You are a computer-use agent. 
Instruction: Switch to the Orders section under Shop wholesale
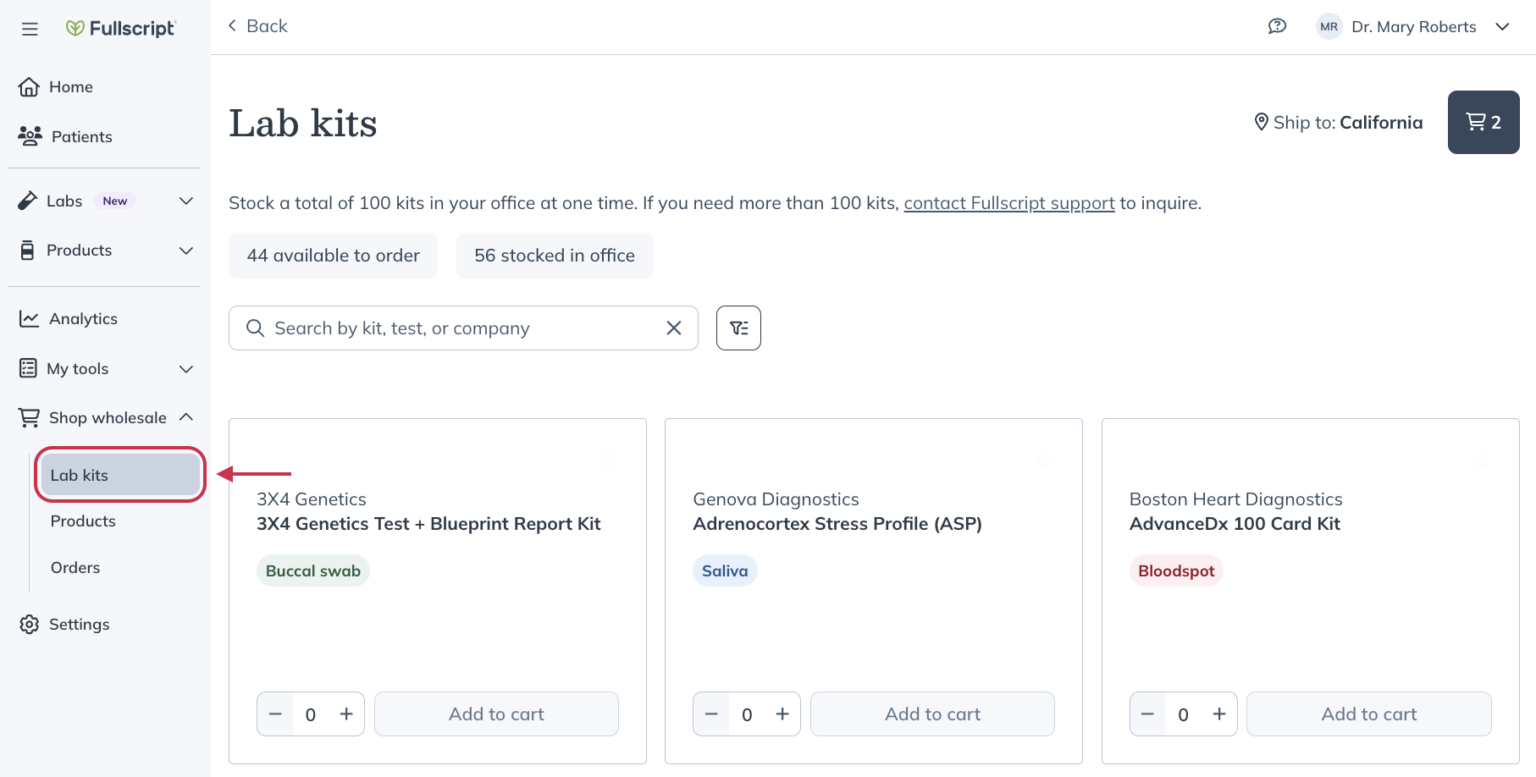75,567
